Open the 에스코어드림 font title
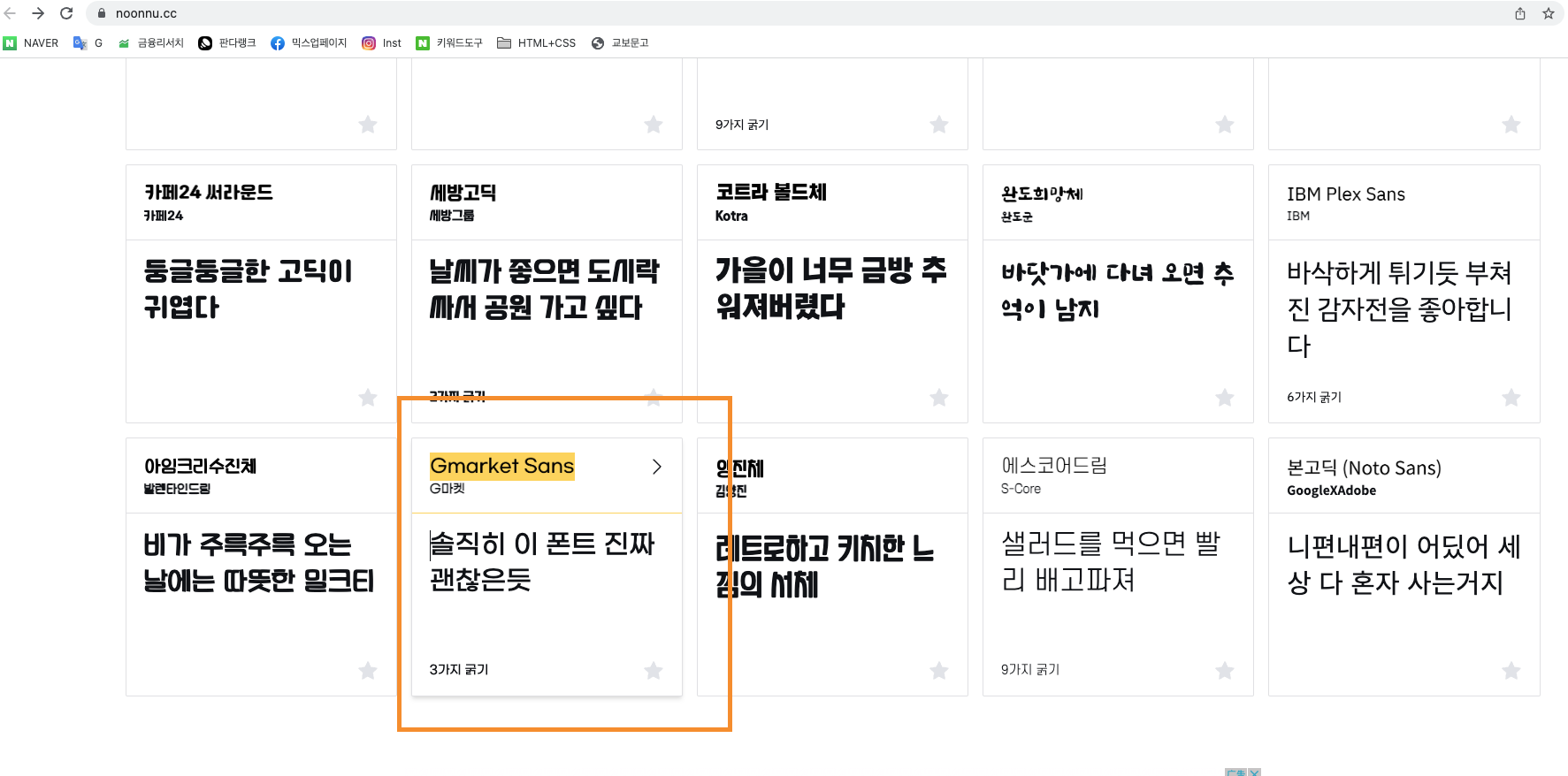 pos(1054,466)
